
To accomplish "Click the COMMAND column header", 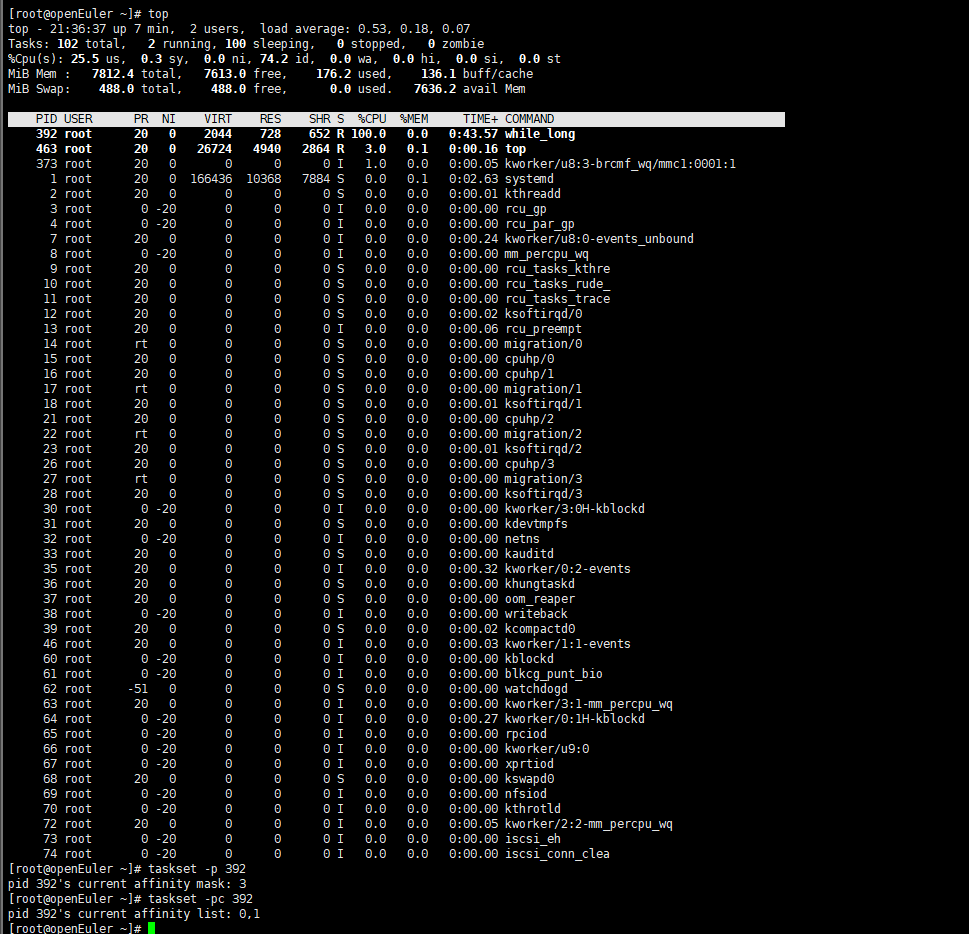I will point(529,119).
